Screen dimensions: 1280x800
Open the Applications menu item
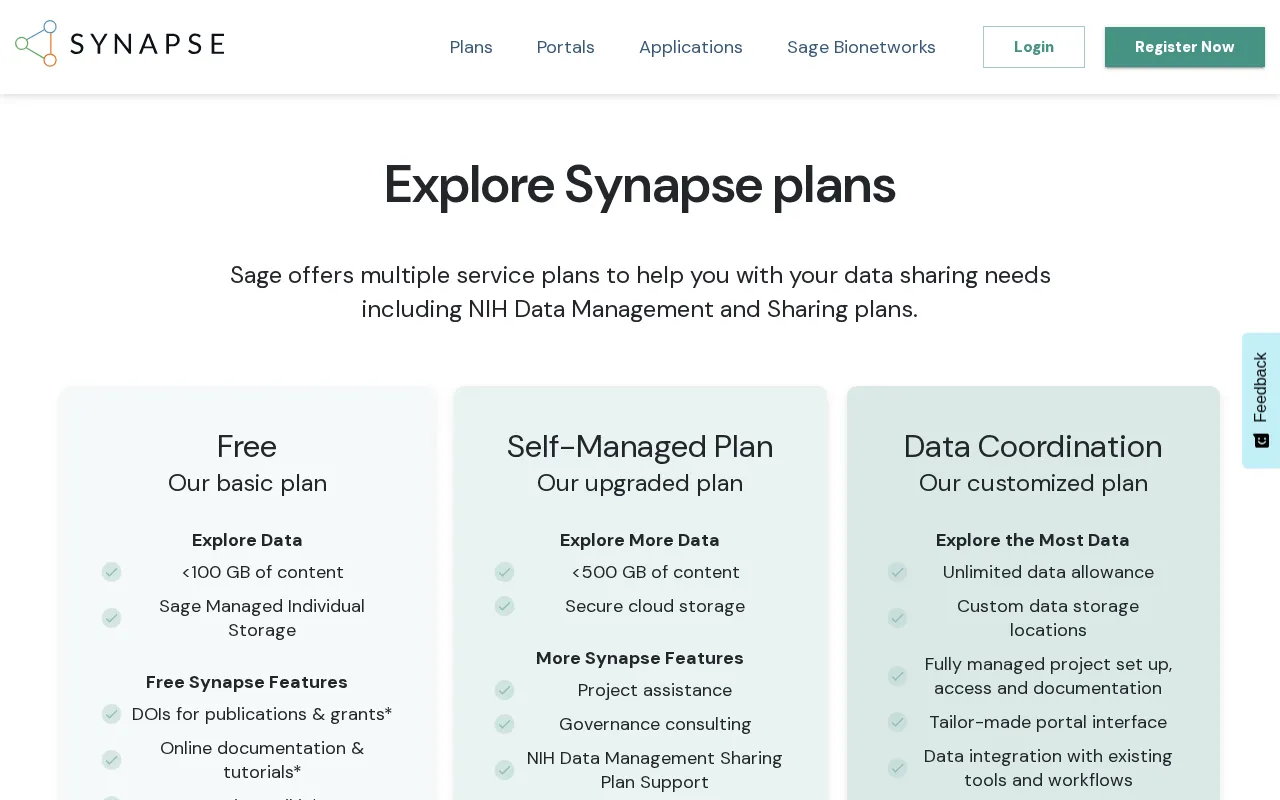pyautogui.click(x=691, y=47)
